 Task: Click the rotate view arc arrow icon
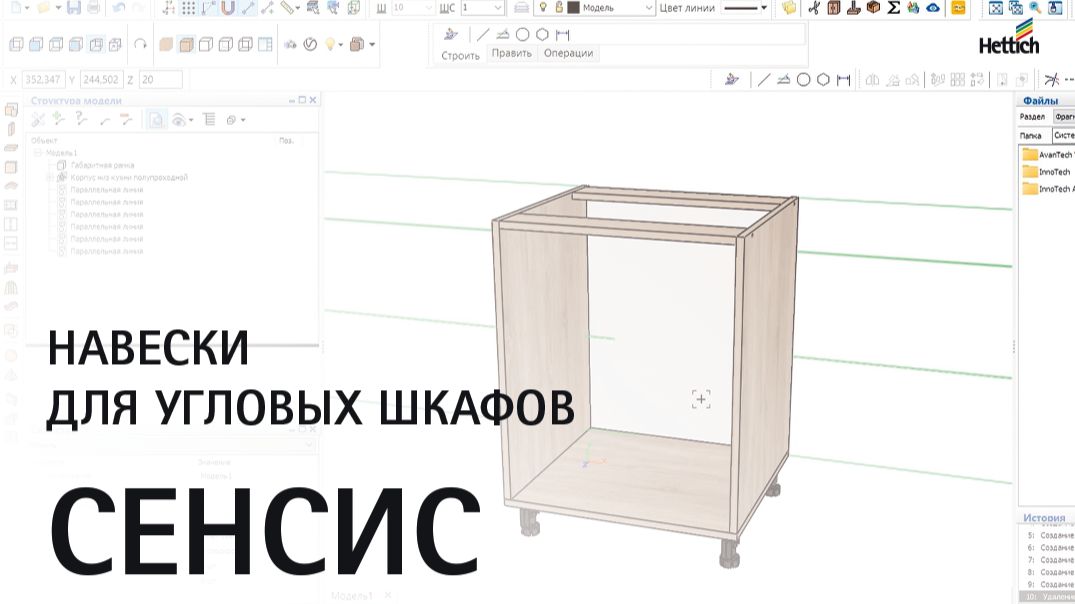141,45
